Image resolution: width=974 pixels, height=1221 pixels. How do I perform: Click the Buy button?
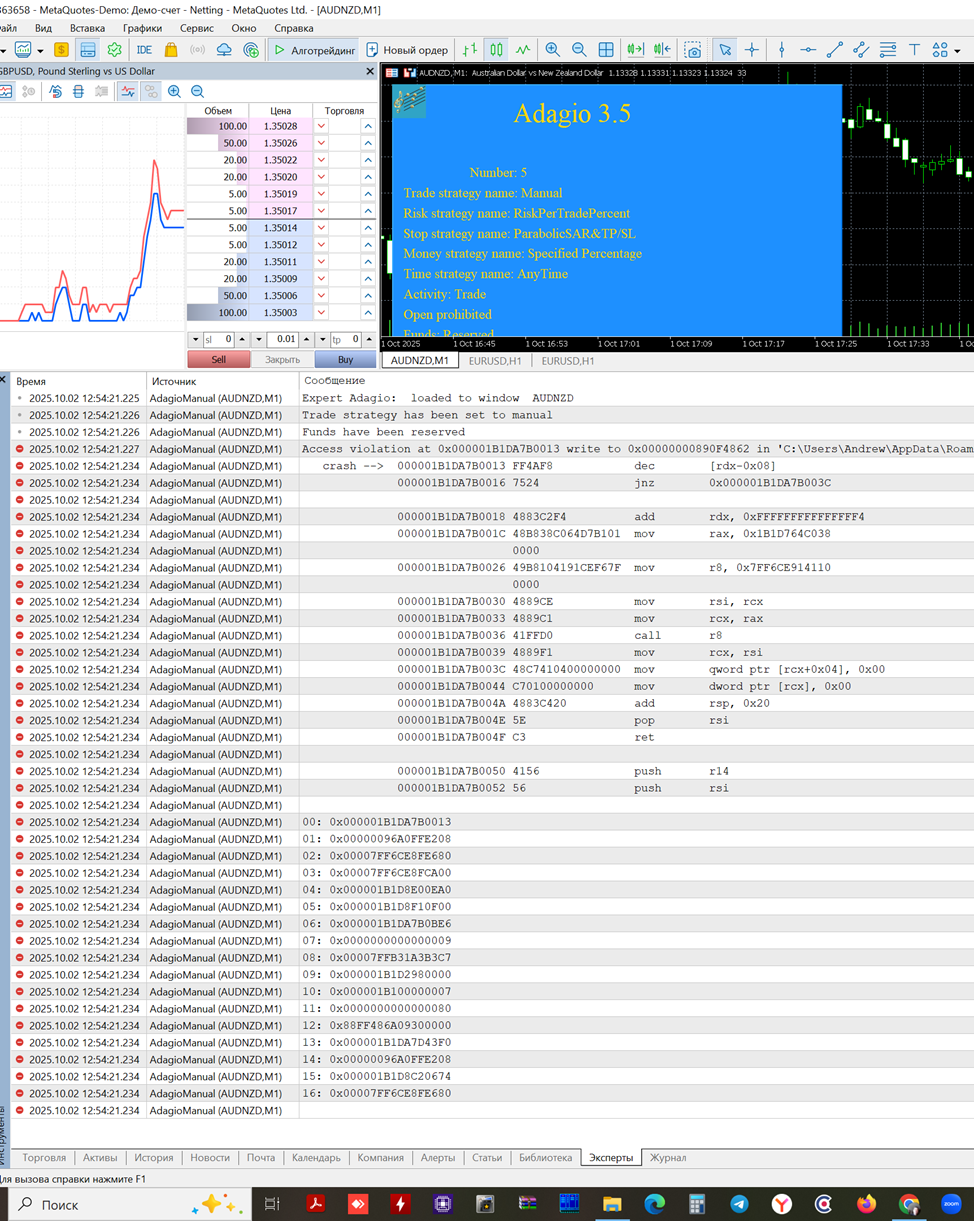pyautogui.click(x=345, y=359)
